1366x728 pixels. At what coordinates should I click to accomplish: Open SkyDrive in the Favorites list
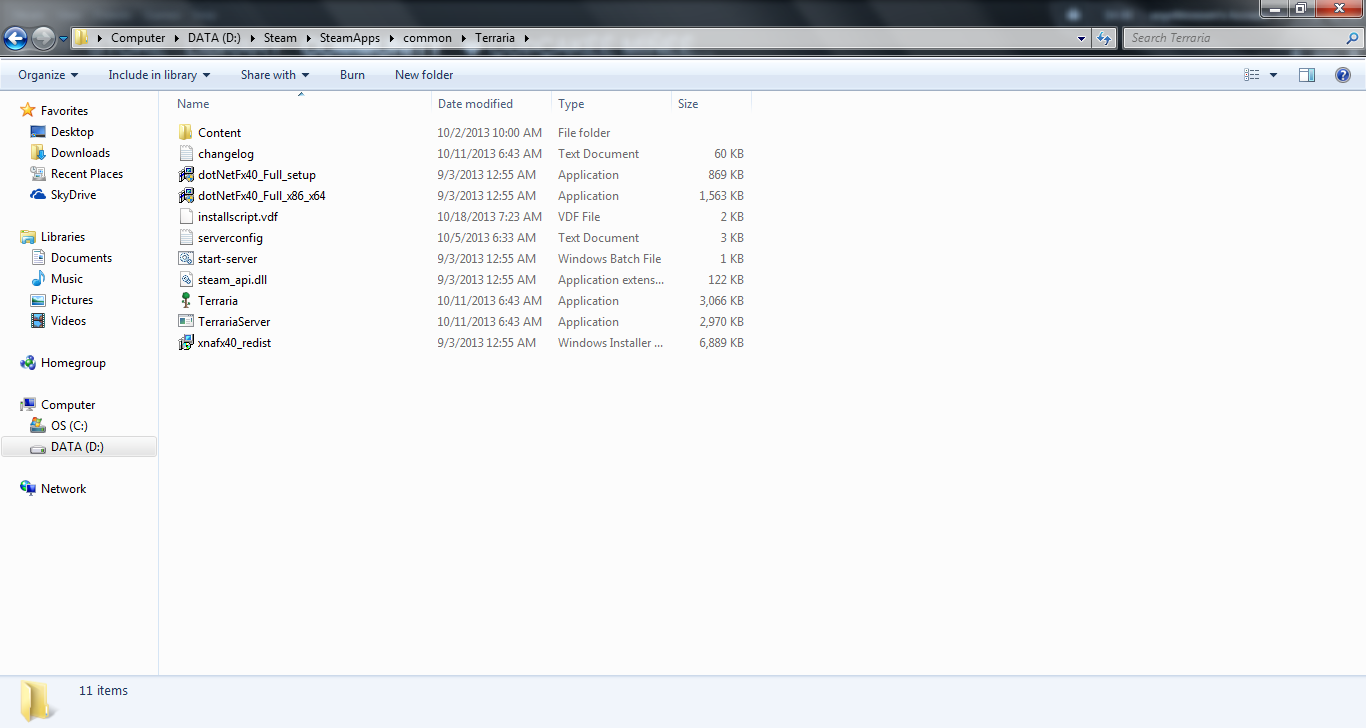coord(73,195)
